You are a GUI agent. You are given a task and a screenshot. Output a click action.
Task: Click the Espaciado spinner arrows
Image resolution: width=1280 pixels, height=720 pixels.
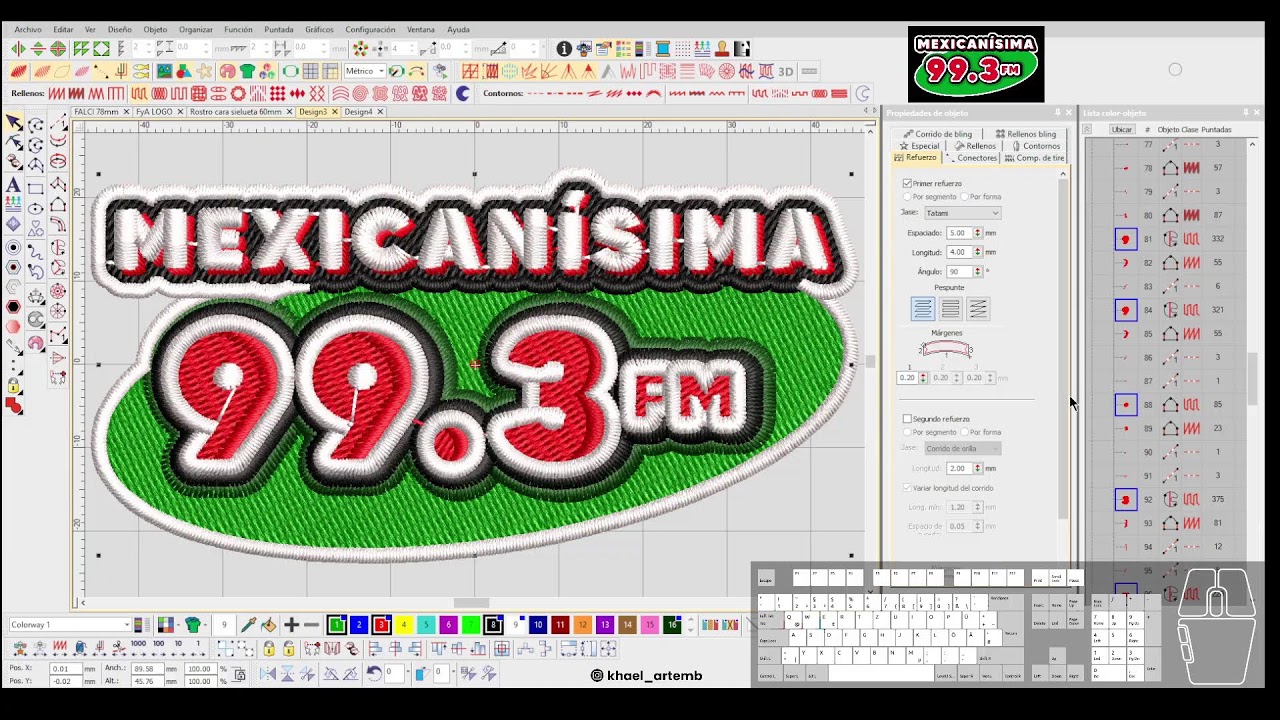[x=978, y=233]
